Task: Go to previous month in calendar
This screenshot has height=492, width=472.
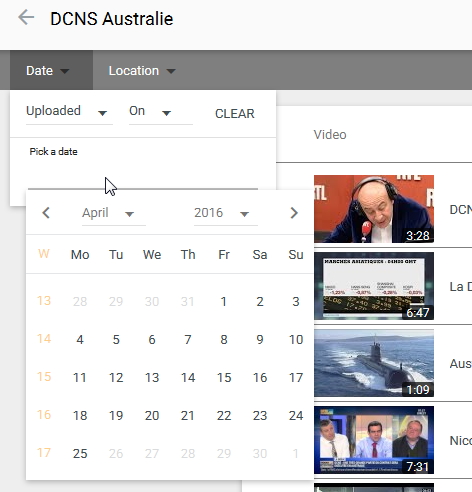Action: 46,213
